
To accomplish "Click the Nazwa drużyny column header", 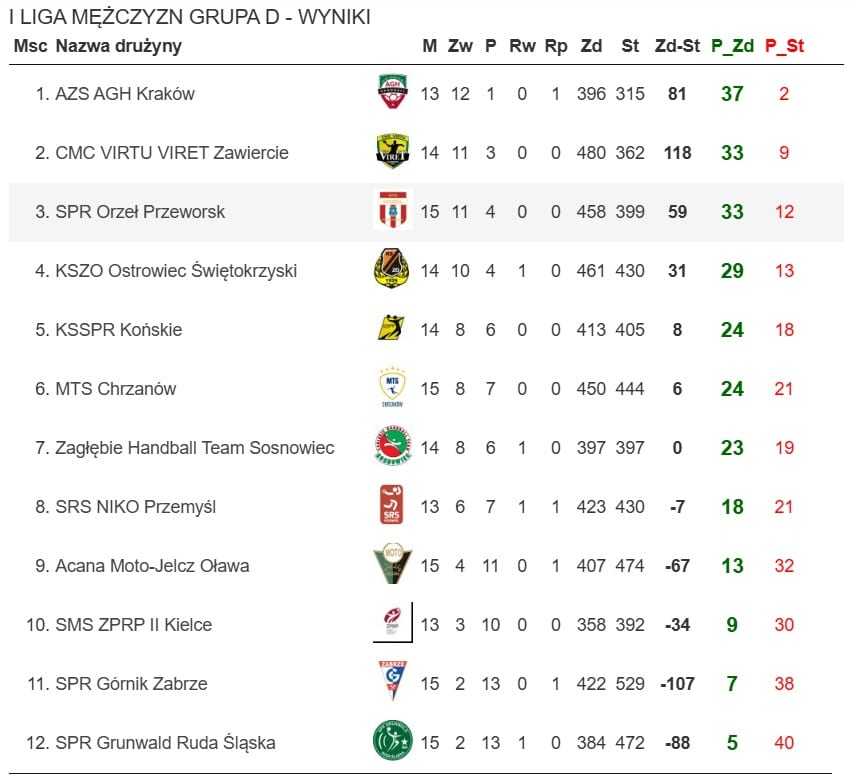I will 119,46.
